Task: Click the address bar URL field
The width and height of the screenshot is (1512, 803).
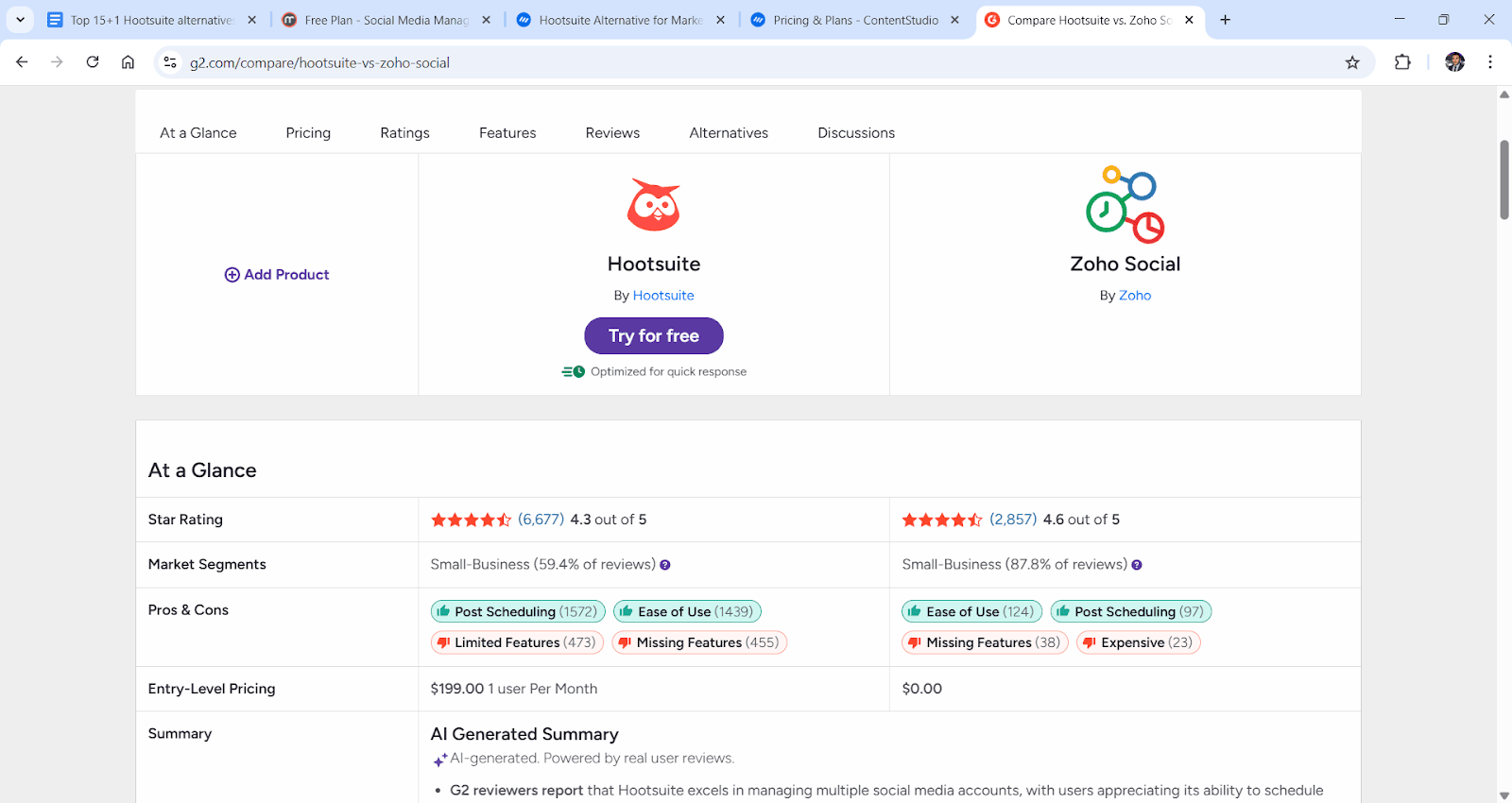Action: tap(661, 62)
